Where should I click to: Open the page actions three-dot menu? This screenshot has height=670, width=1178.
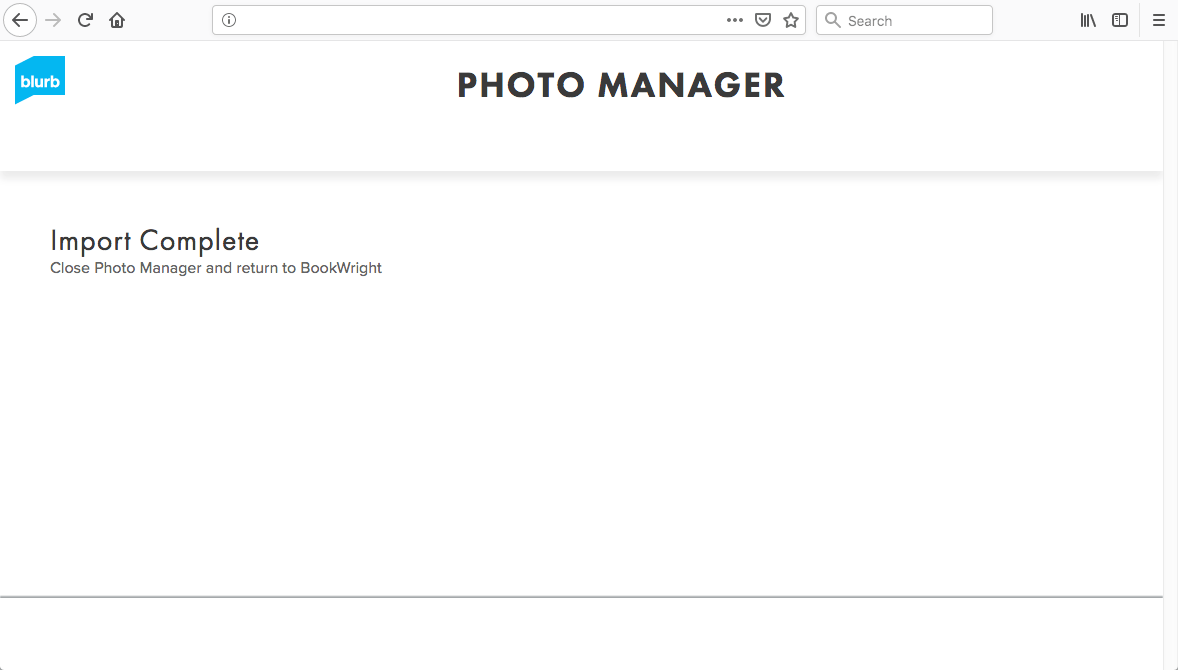pos(735,20)
